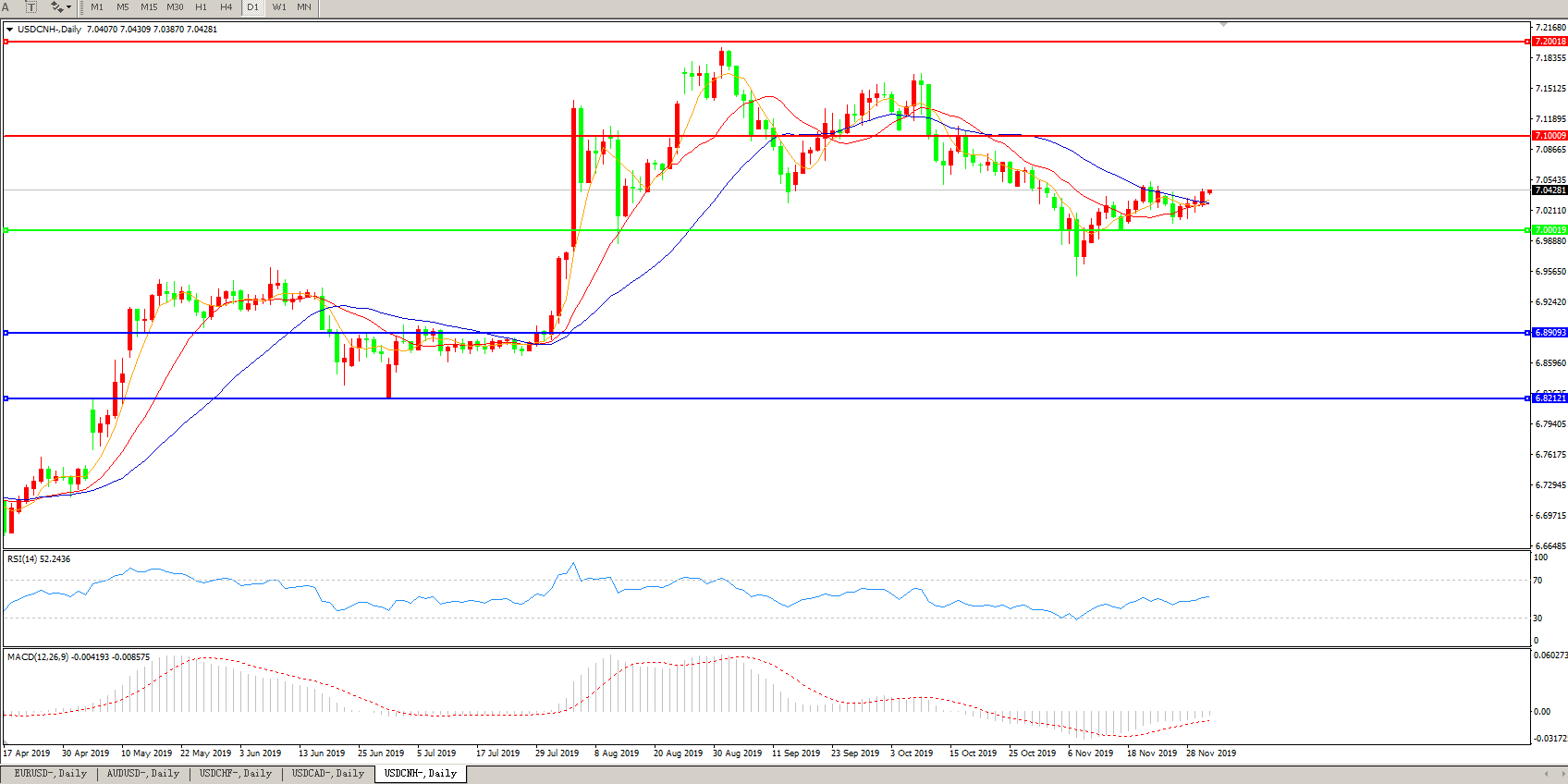Select the USDCAD Daily tab
Image resolution: width=1568 pixels, height=784 pixels.
[x=328, y=774]
